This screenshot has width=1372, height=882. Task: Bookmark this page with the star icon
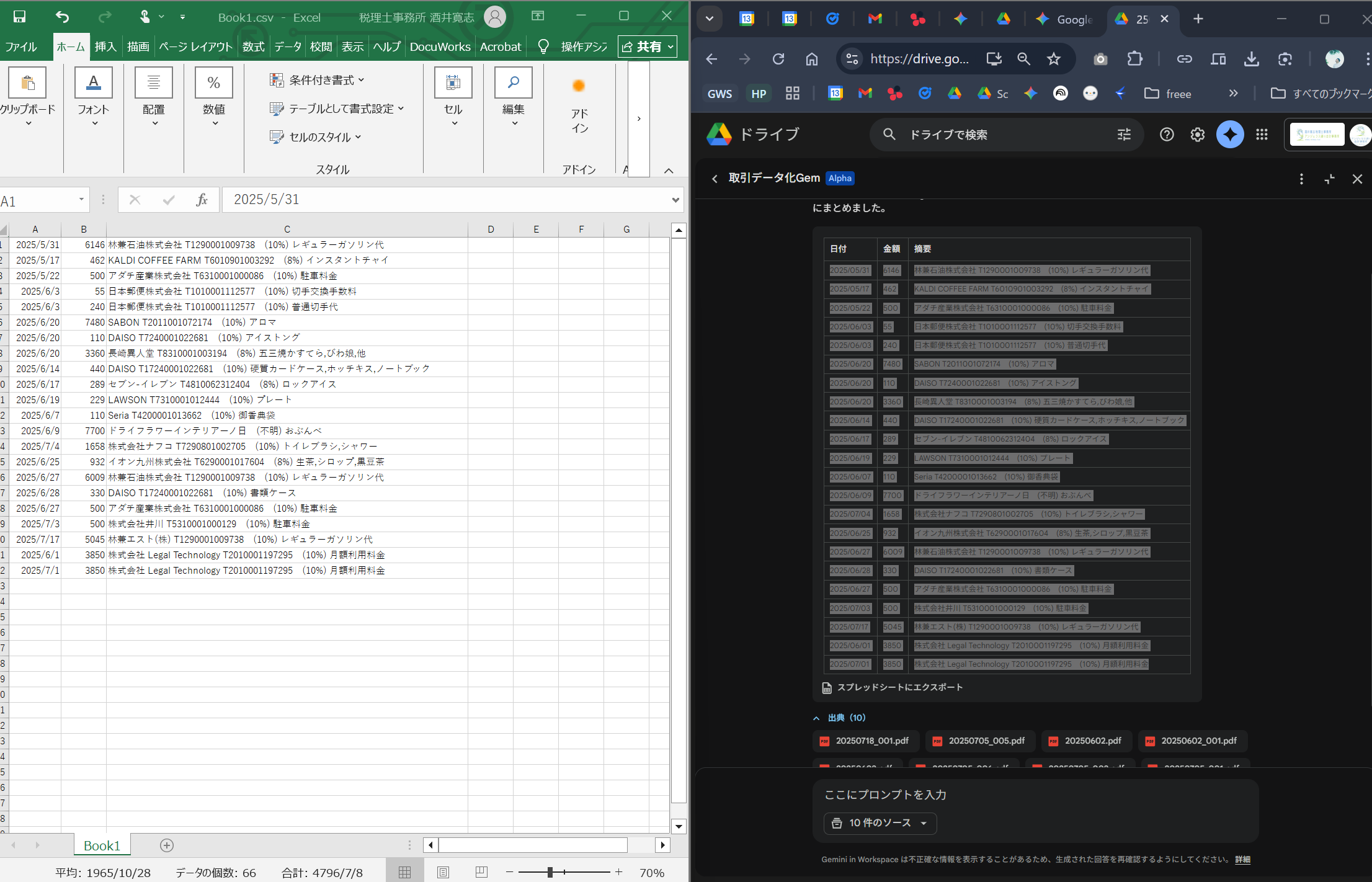1054,59
